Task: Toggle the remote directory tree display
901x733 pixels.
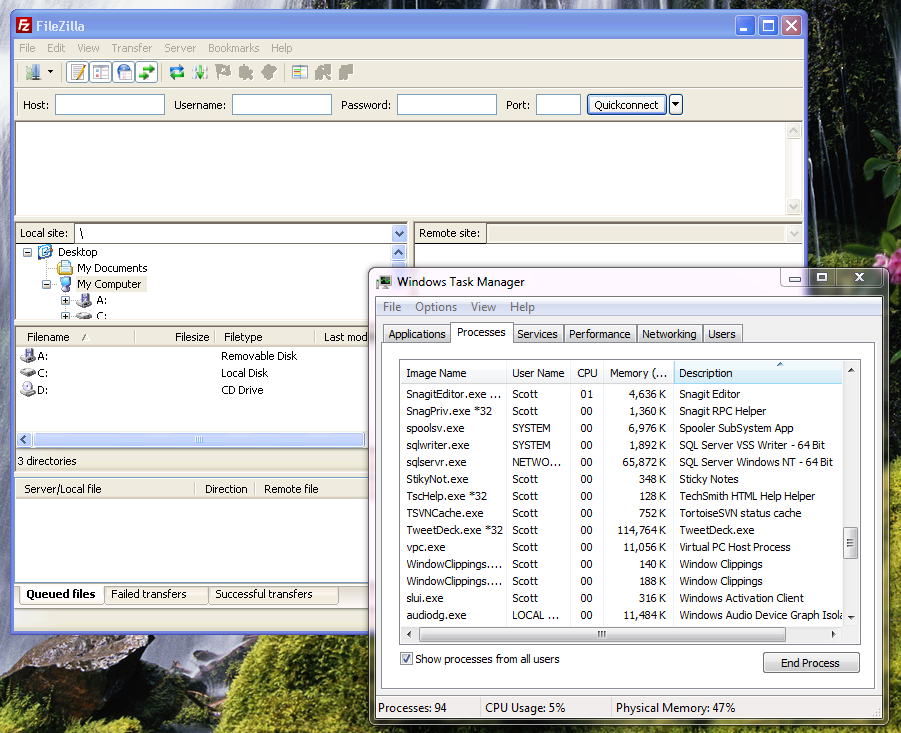Action: [x=124, y=72]
